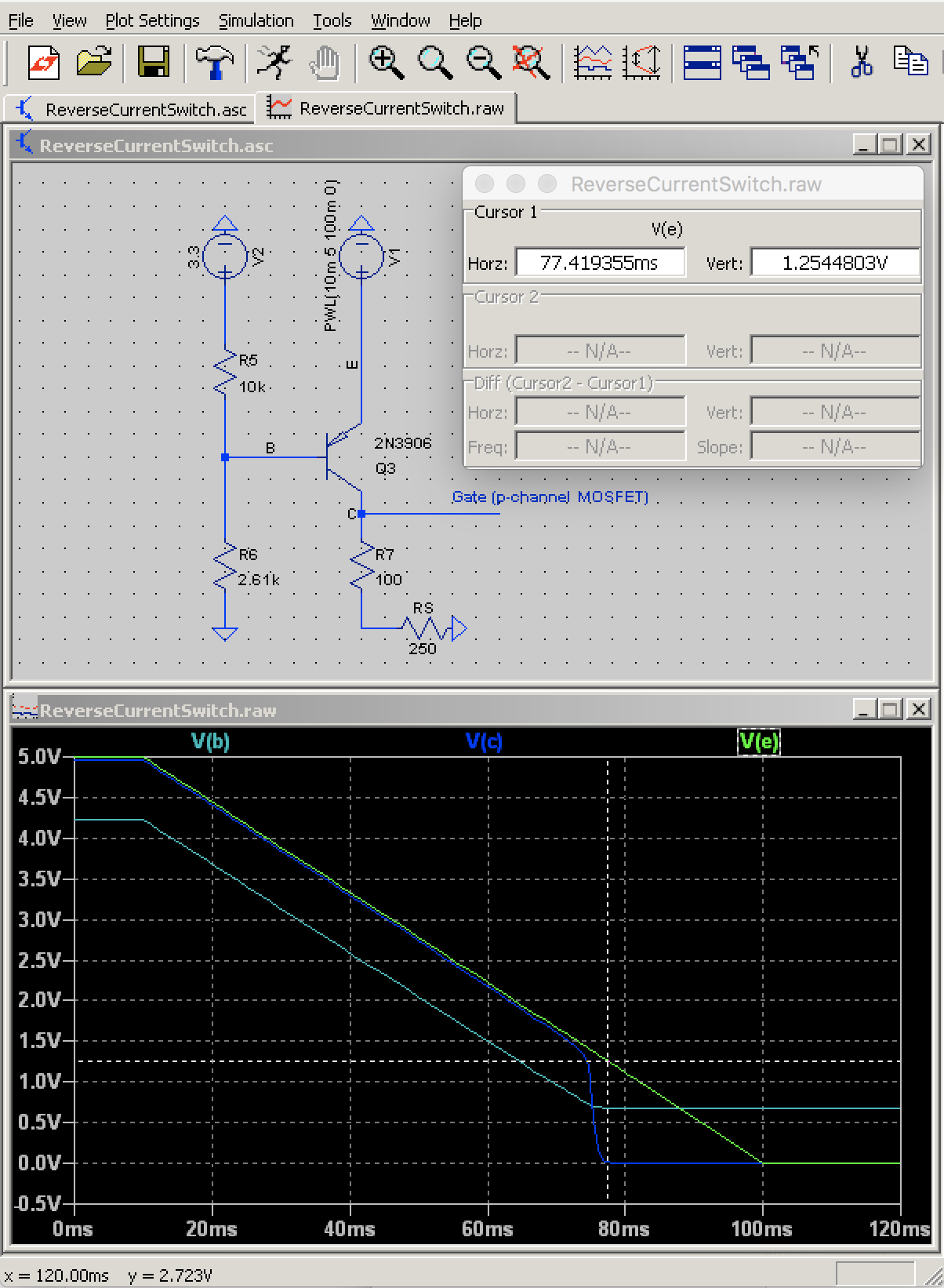The image size is (944, 1288).
Task: Click Diff Slope N/A field
Action: (835, 446)
